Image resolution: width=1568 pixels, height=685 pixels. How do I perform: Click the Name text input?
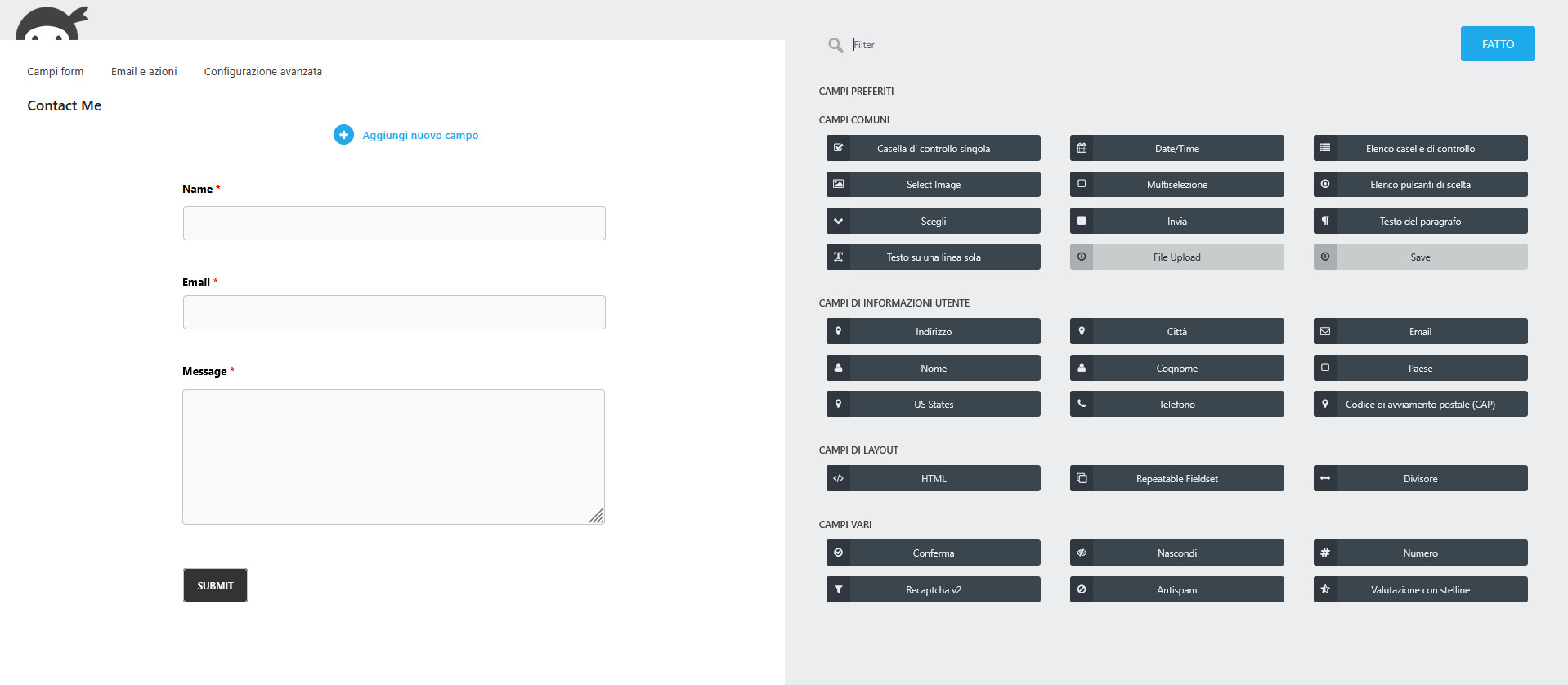pos(394,223)
